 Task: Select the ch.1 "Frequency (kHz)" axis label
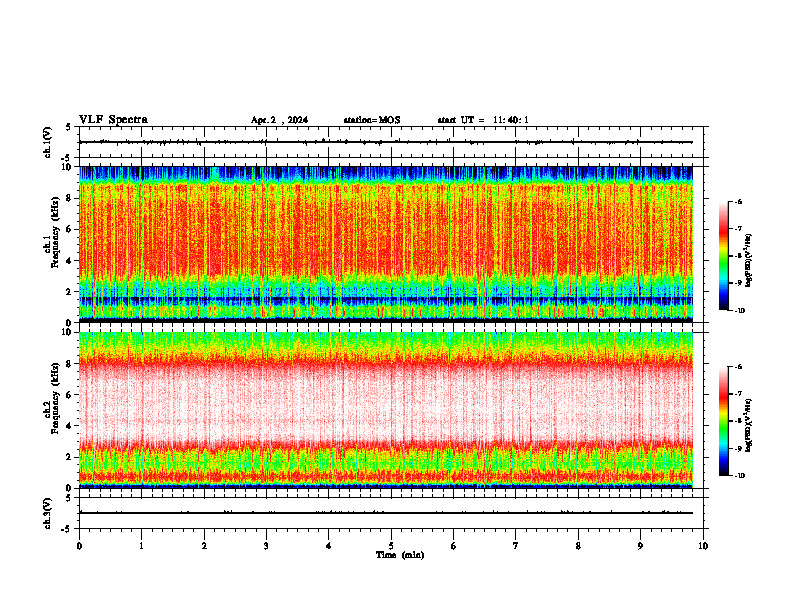(x=55, y=232)
